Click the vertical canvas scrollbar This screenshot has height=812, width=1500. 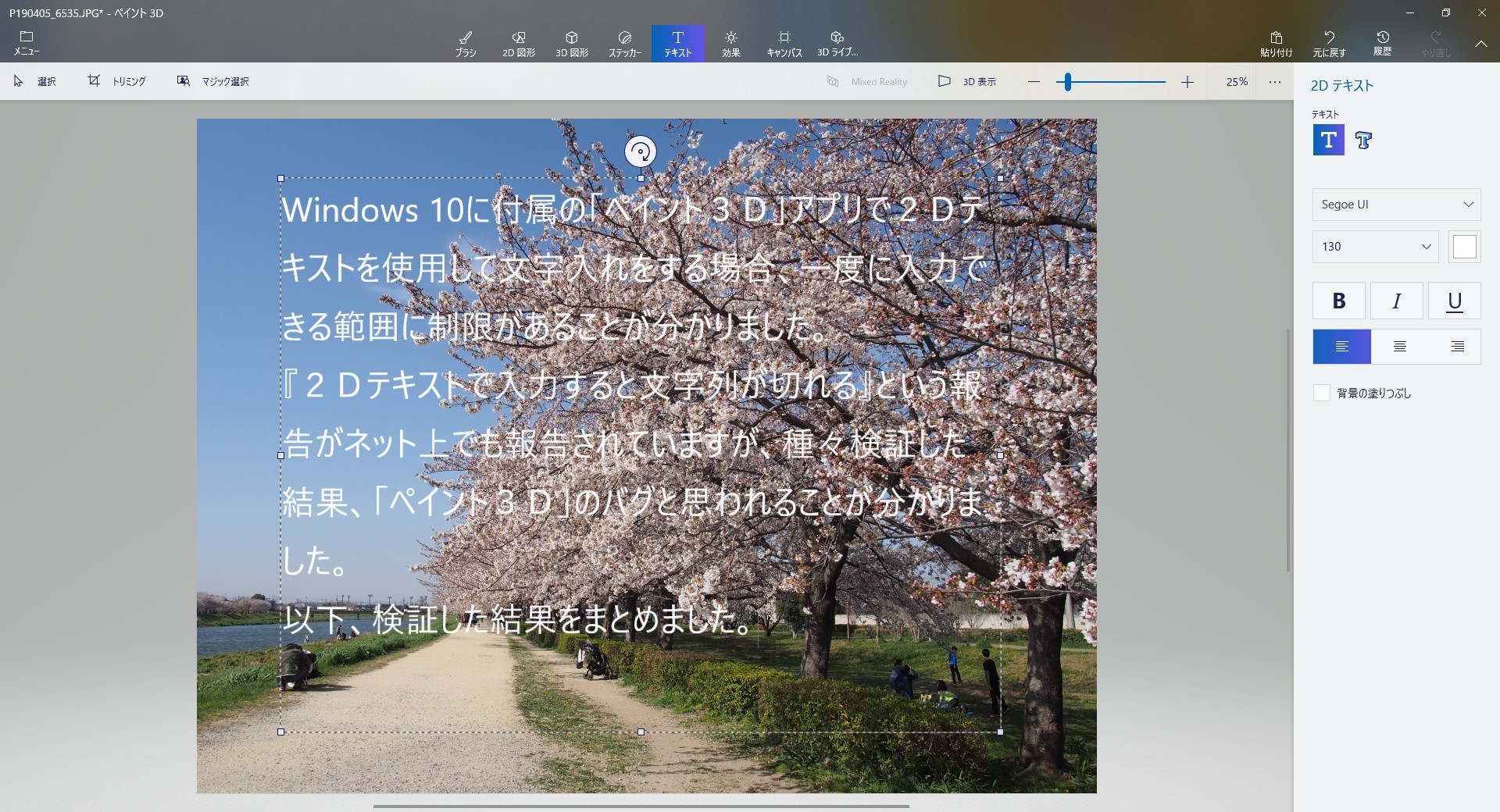(1288, 450)
